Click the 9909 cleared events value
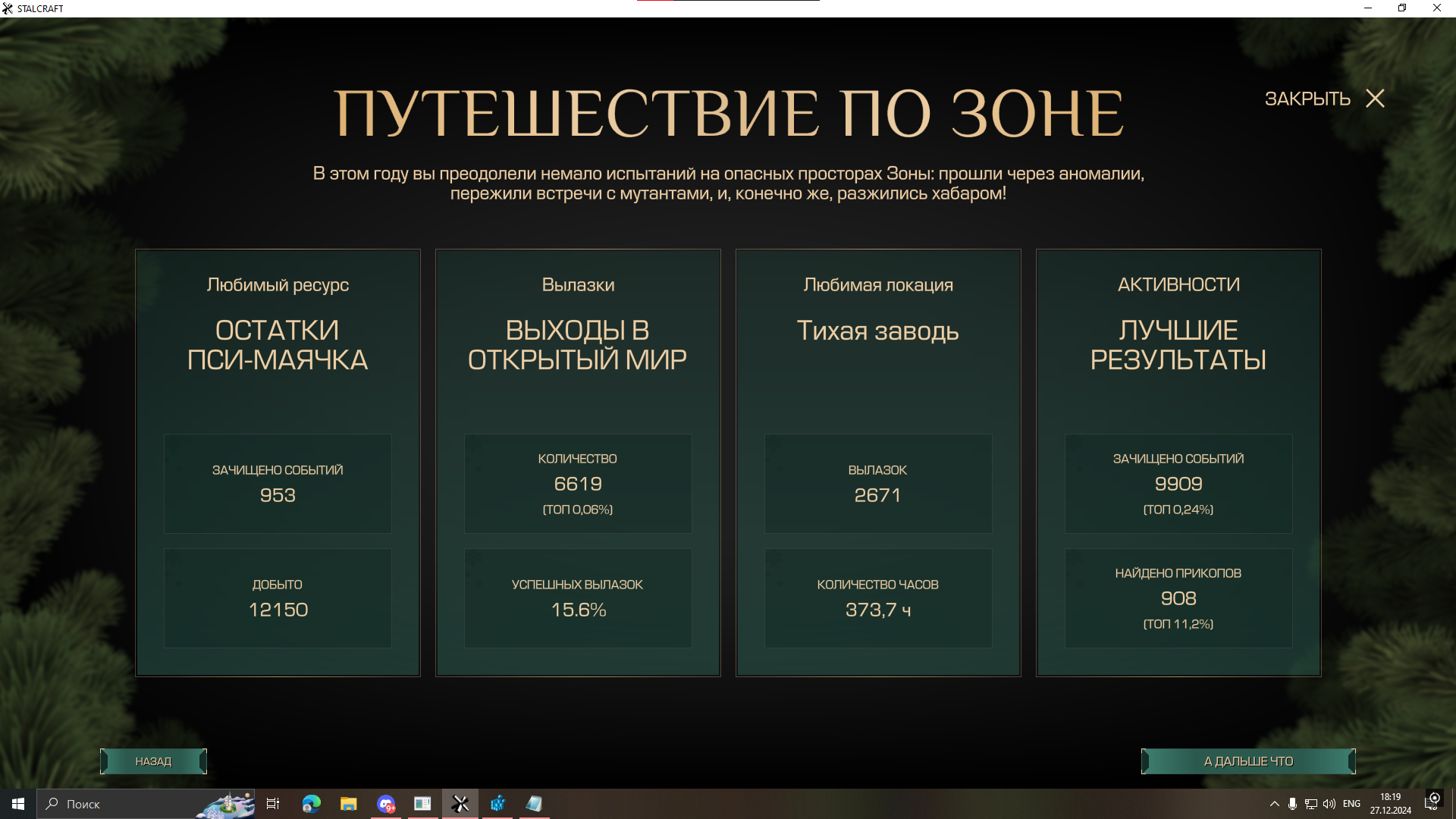The width and height of the screenshot is (1456, 819). [x=1178, y=484]
